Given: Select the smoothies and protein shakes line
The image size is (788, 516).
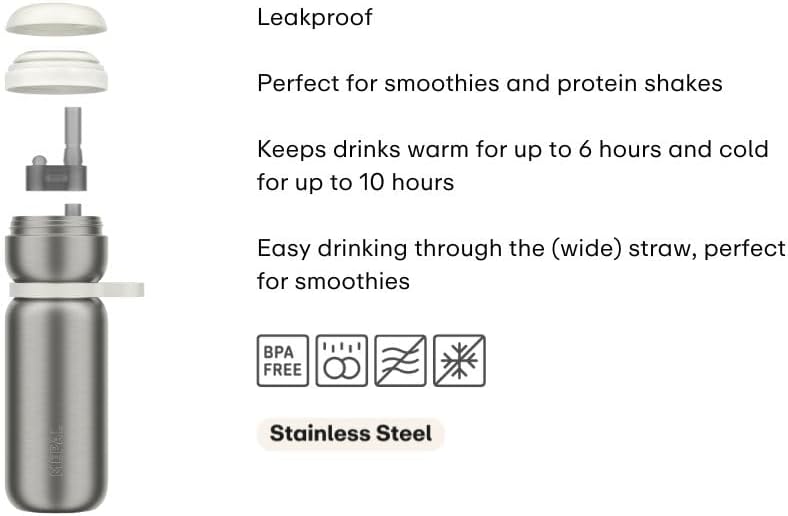Looking at the screenshot, I should [489, 83].
